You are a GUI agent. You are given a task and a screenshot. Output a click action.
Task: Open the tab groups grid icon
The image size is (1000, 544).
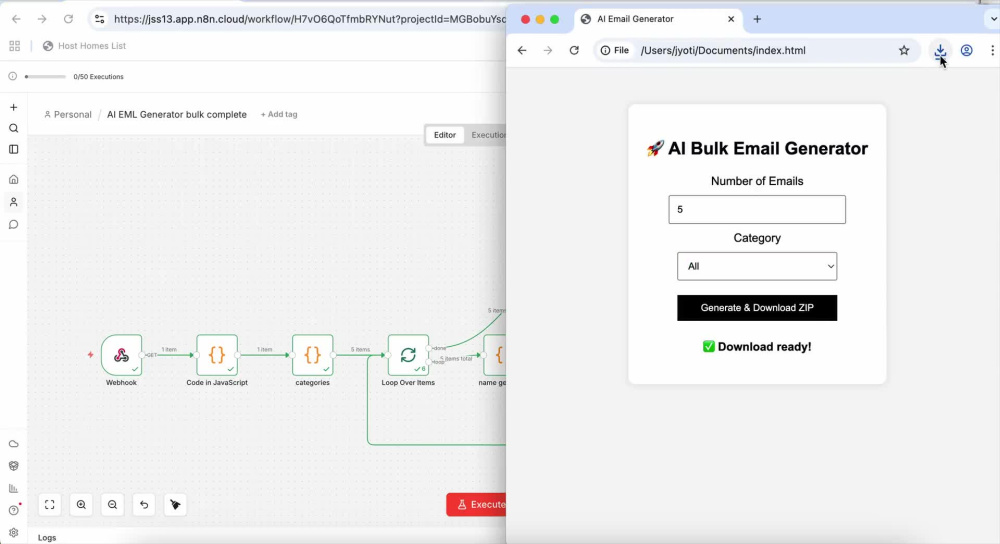[14, 46]
